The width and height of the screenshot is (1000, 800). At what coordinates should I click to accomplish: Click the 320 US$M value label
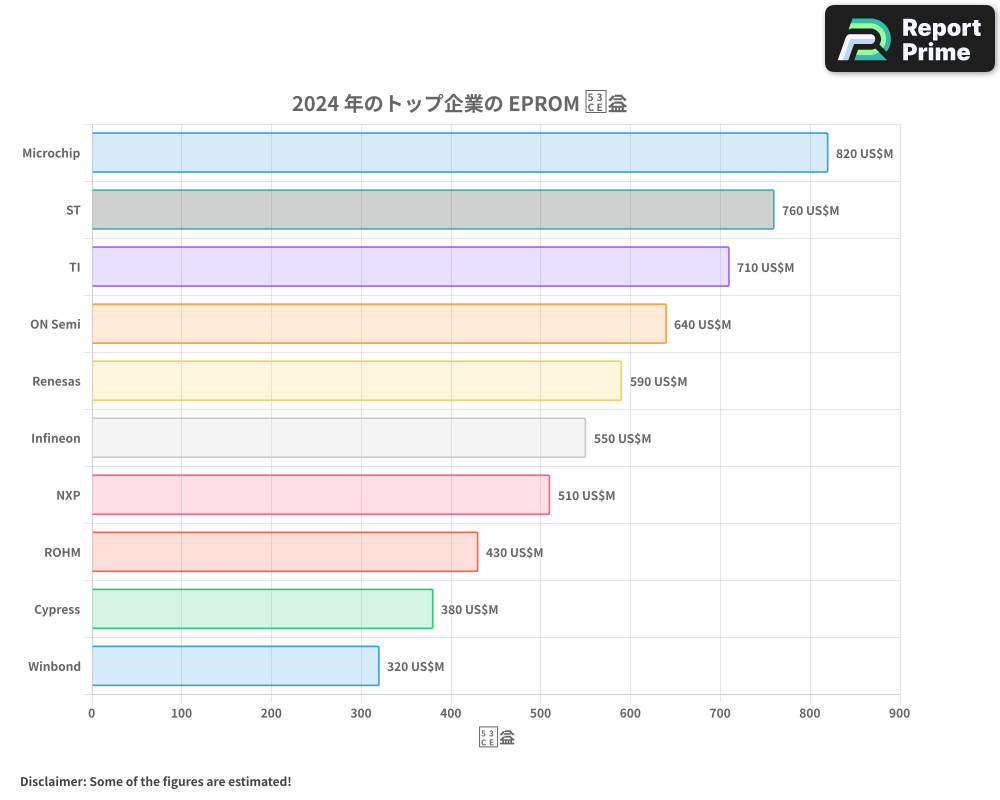pyautogui.click(x=415, y=666)
